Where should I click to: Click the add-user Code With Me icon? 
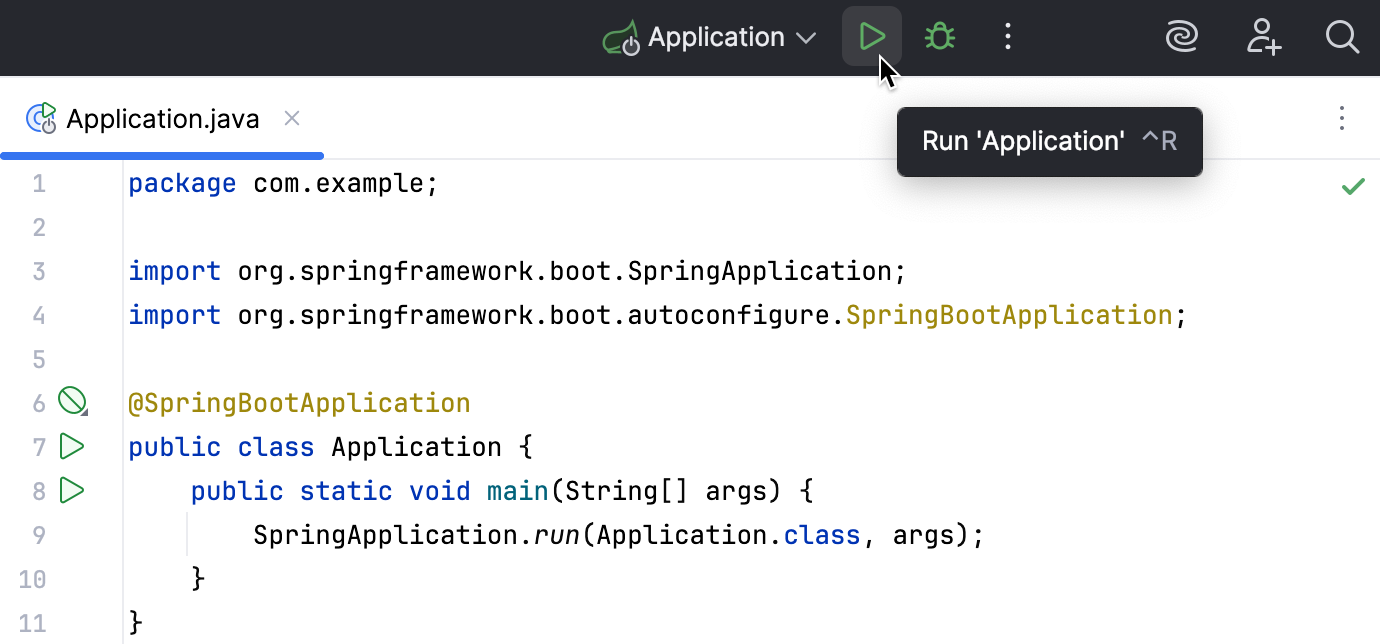pyautogui.click(x=1263, y=38)
